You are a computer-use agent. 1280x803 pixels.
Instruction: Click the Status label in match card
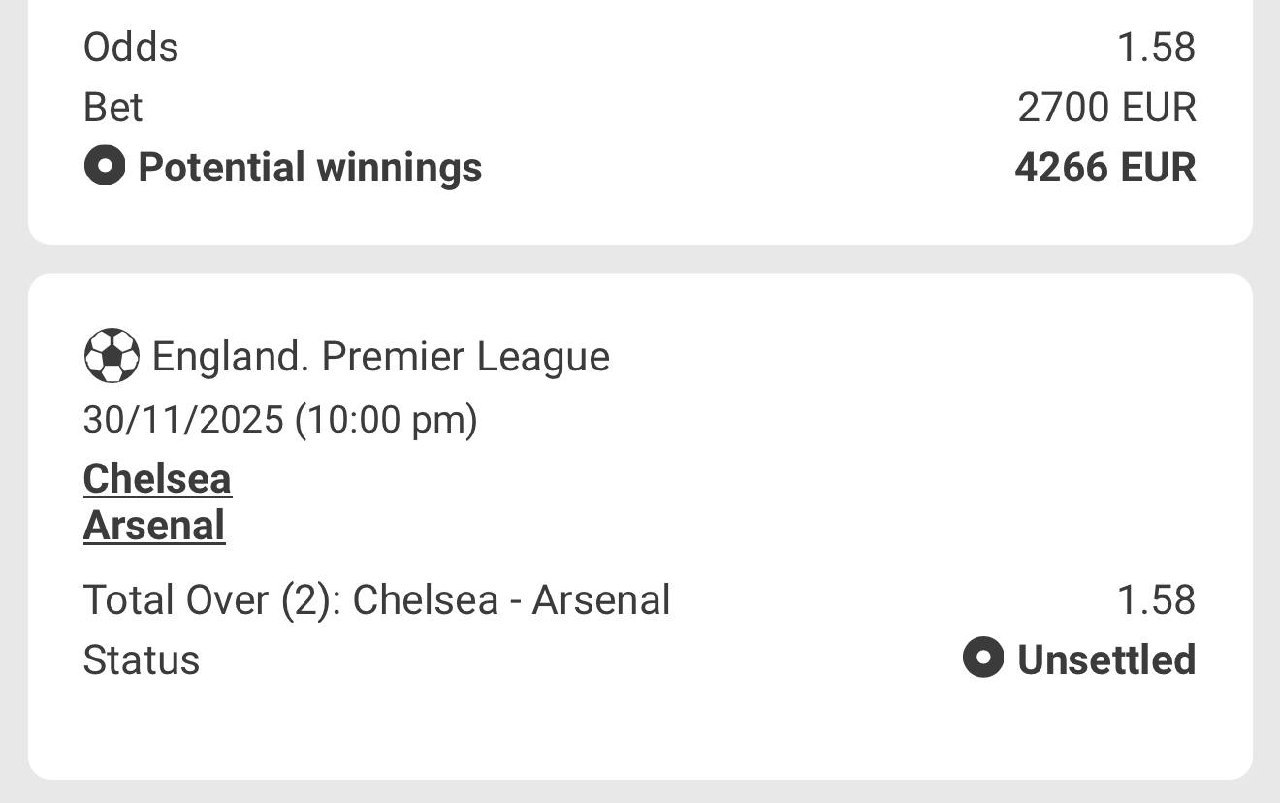141,660
